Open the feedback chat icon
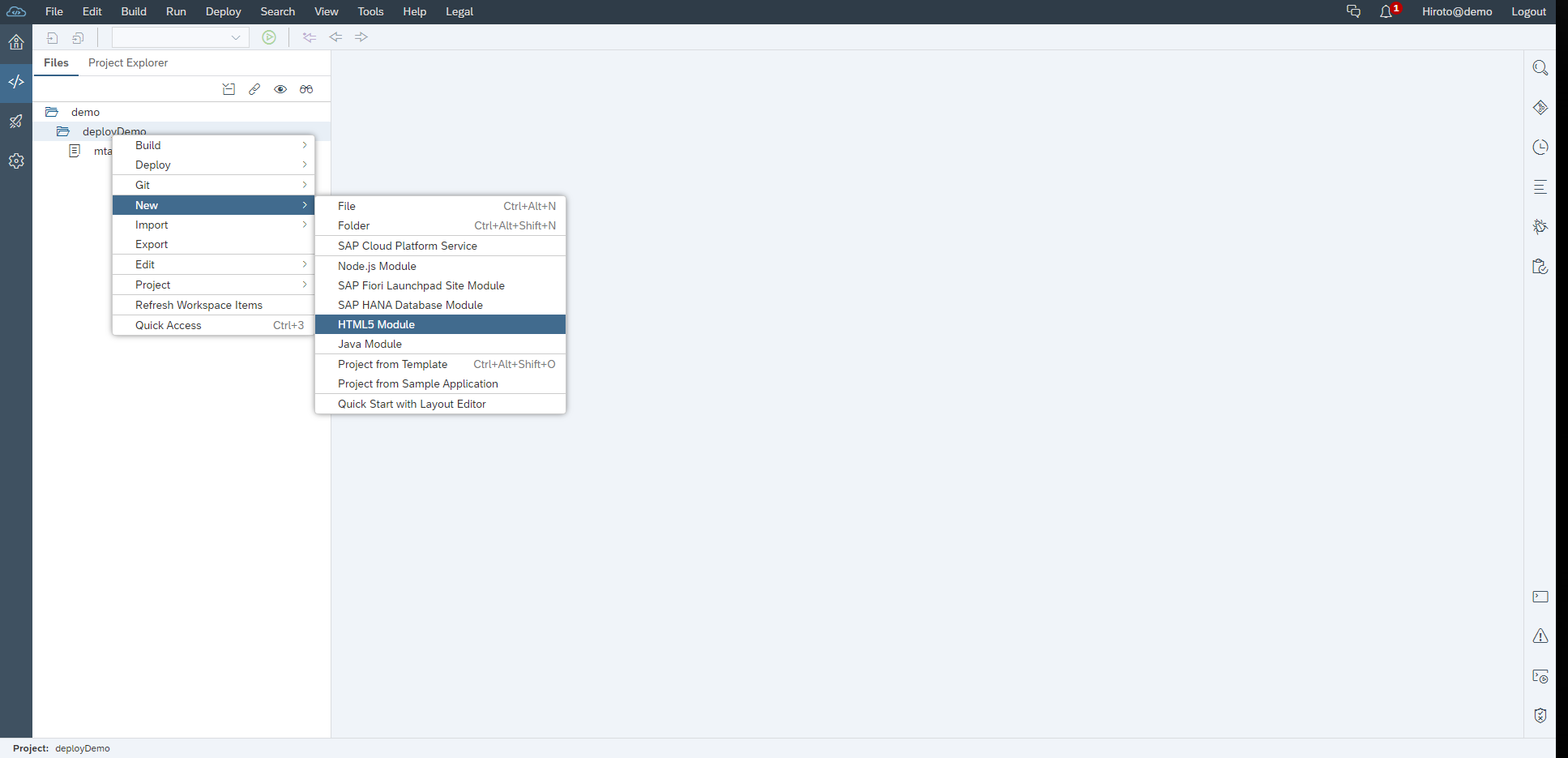Image resolution: width=1568 pixels, height=758 pixels. [1353, 11]
